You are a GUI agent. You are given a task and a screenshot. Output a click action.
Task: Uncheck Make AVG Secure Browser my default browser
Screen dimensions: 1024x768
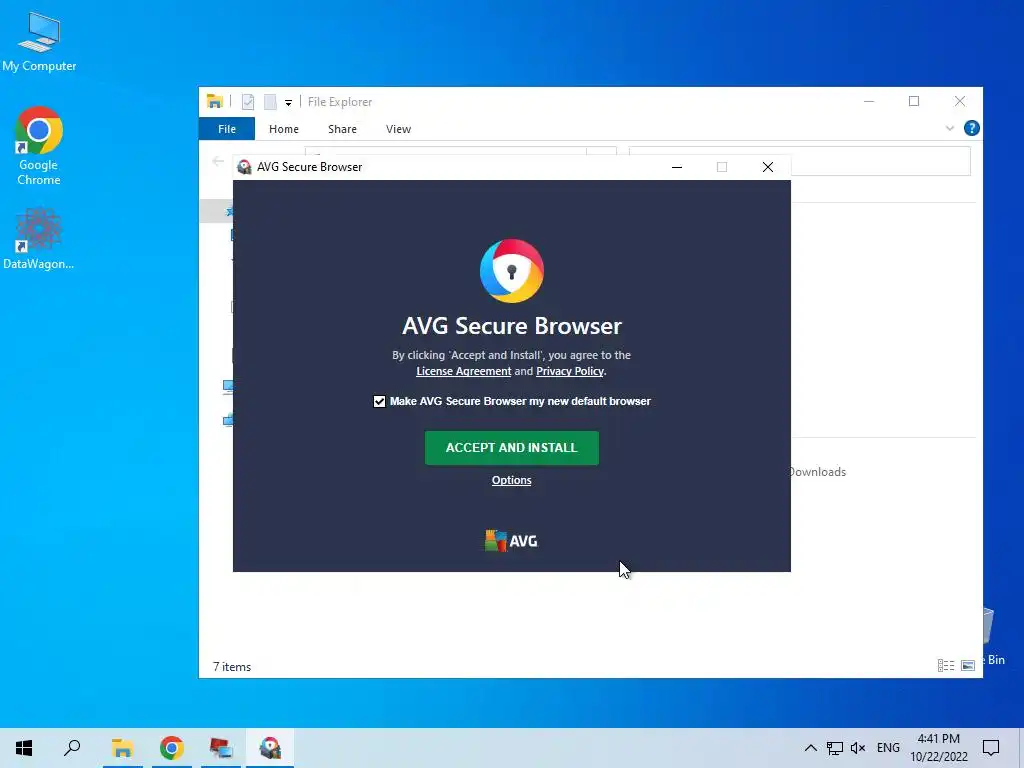tap(379, 402)
